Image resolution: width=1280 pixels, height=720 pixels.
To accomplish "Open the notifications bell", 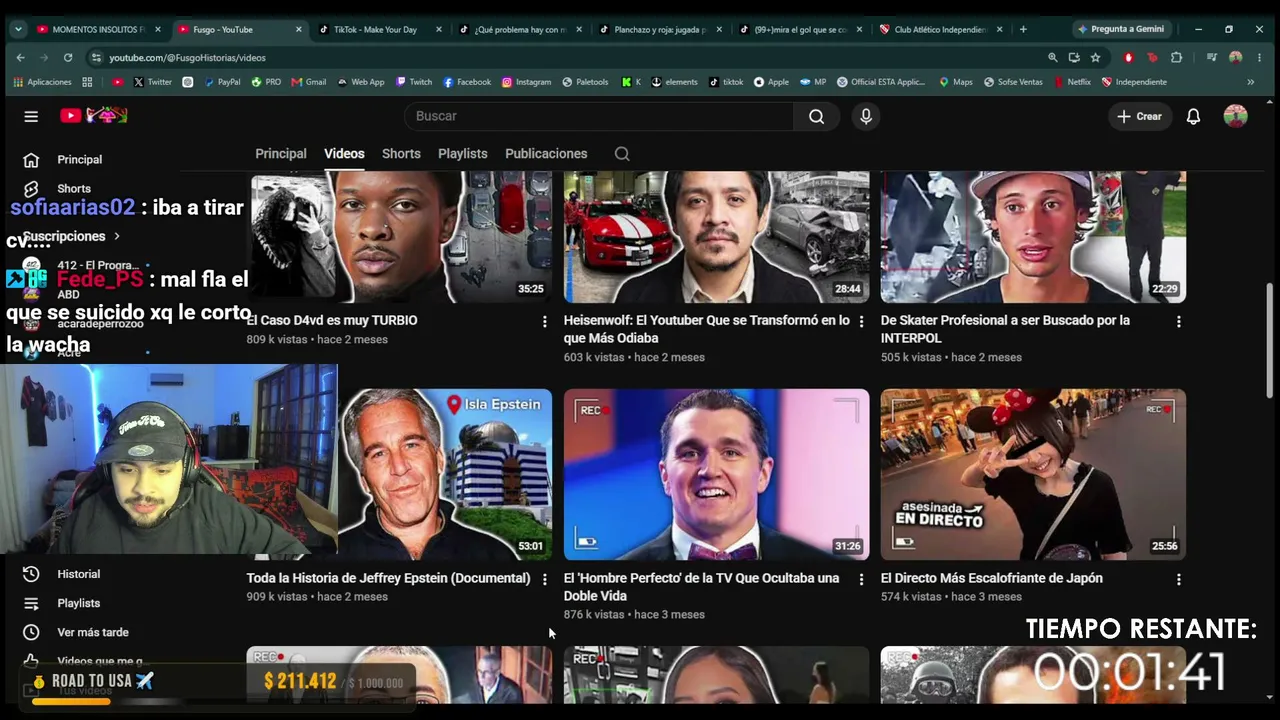I will 1193,116.
